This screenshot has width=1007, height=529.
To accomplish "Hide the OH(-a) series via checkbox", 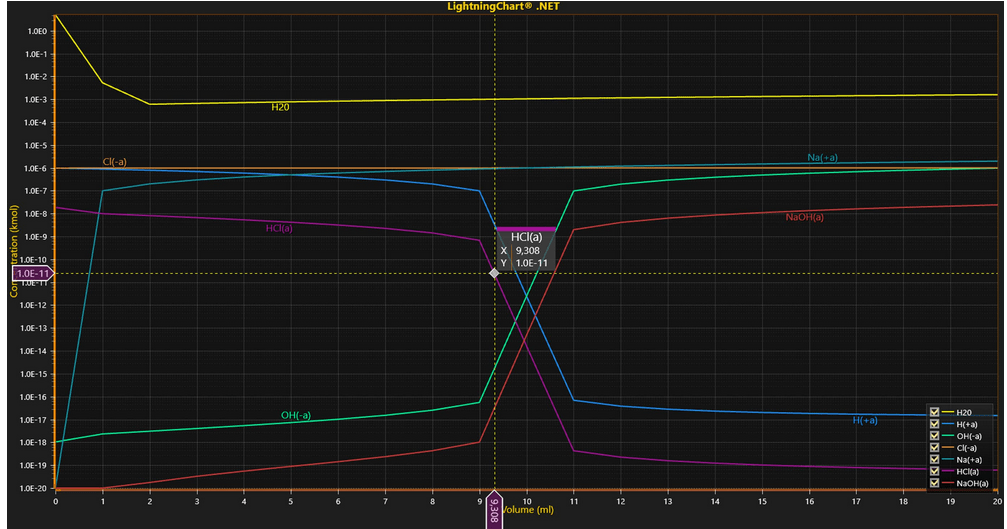I will coord(934,436).
